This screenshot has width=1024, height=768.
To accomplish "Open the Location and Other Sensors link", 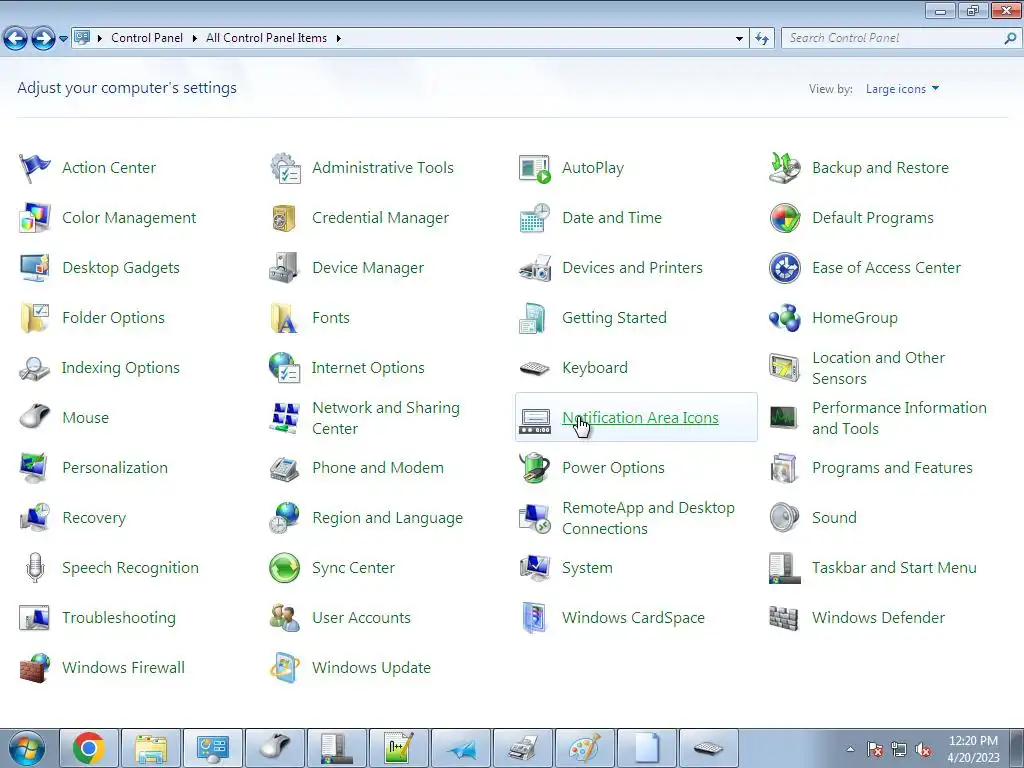I will [x=878, y=368].
